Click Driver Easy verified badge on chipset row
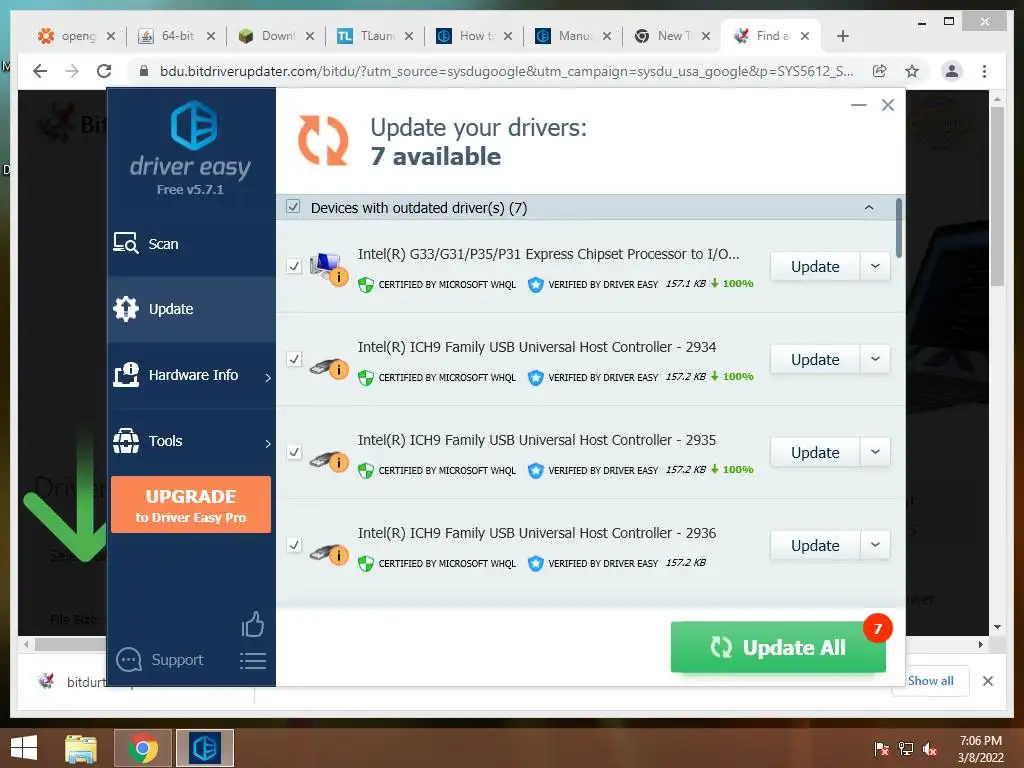1024x768 pixels. 536,285
